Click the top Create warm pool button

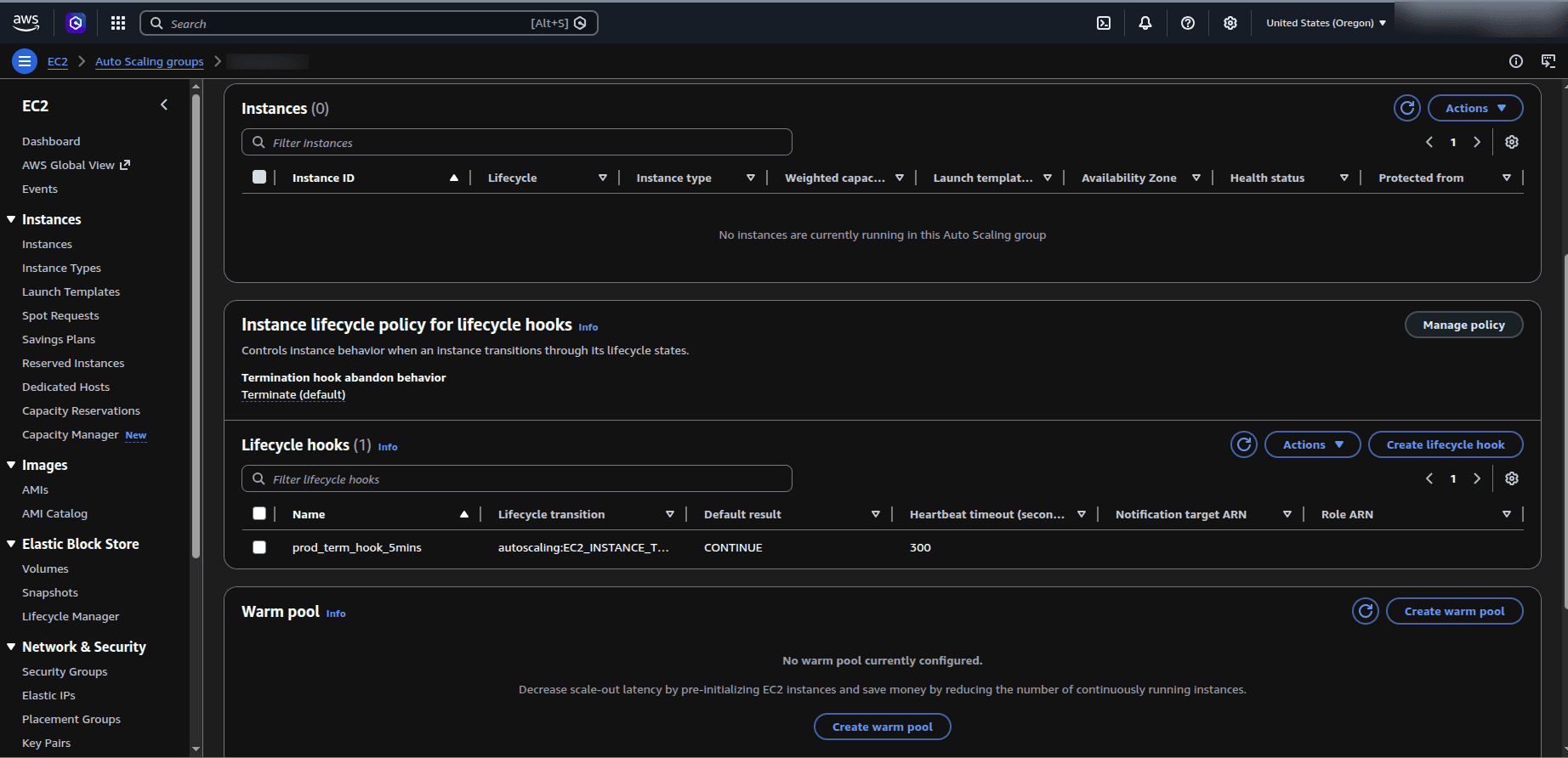[1454, 611]
